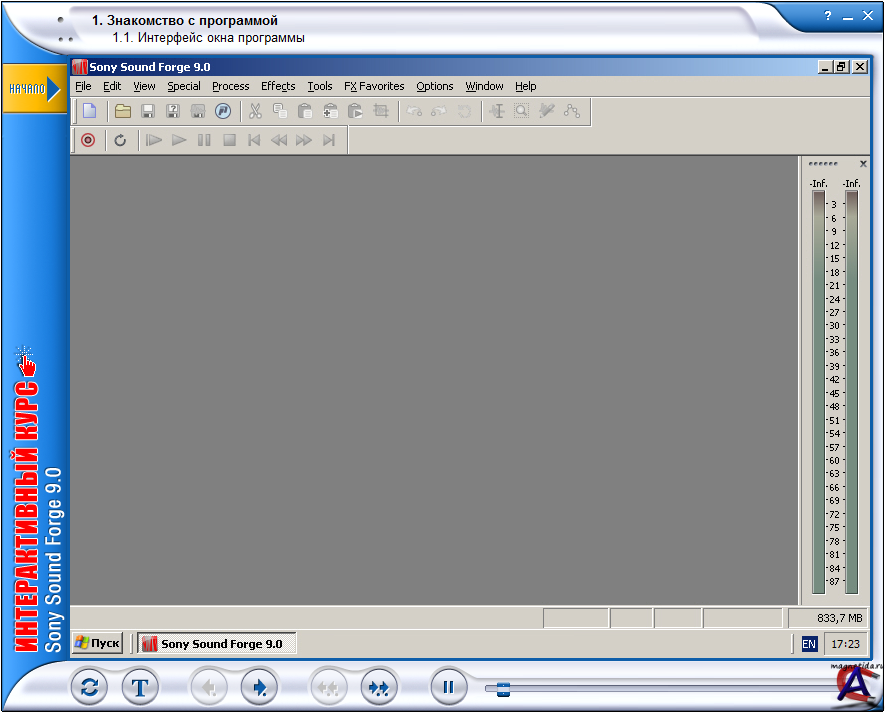Screen dimensions: 885x713
Task: Click the Пуск start button
Action: click(97, 644)
